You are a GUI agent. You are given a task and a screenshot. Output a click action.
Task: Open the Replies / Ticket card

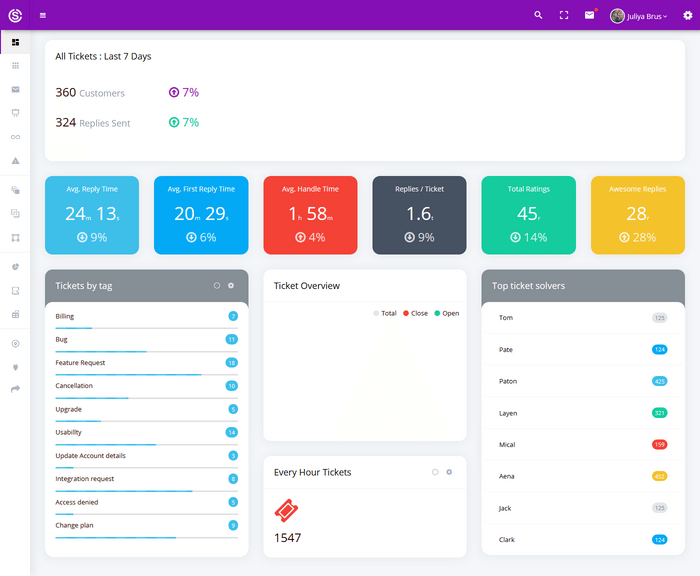pyautogui.click(x=419, y=215)
